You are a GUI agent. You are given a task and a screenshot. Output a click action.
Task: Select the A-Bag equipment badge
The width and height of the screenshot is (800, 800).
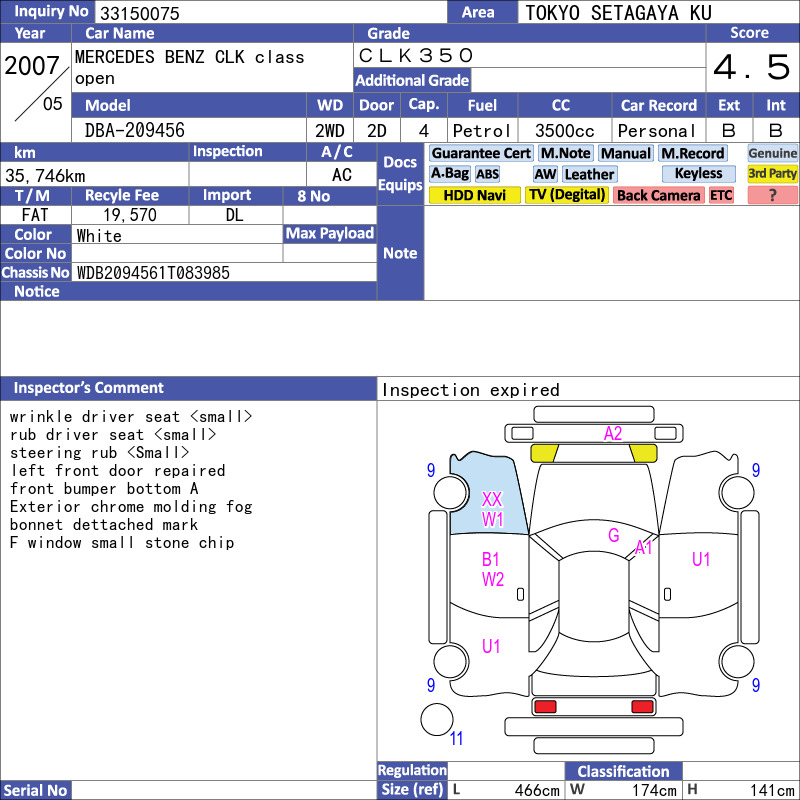point(449,174)
